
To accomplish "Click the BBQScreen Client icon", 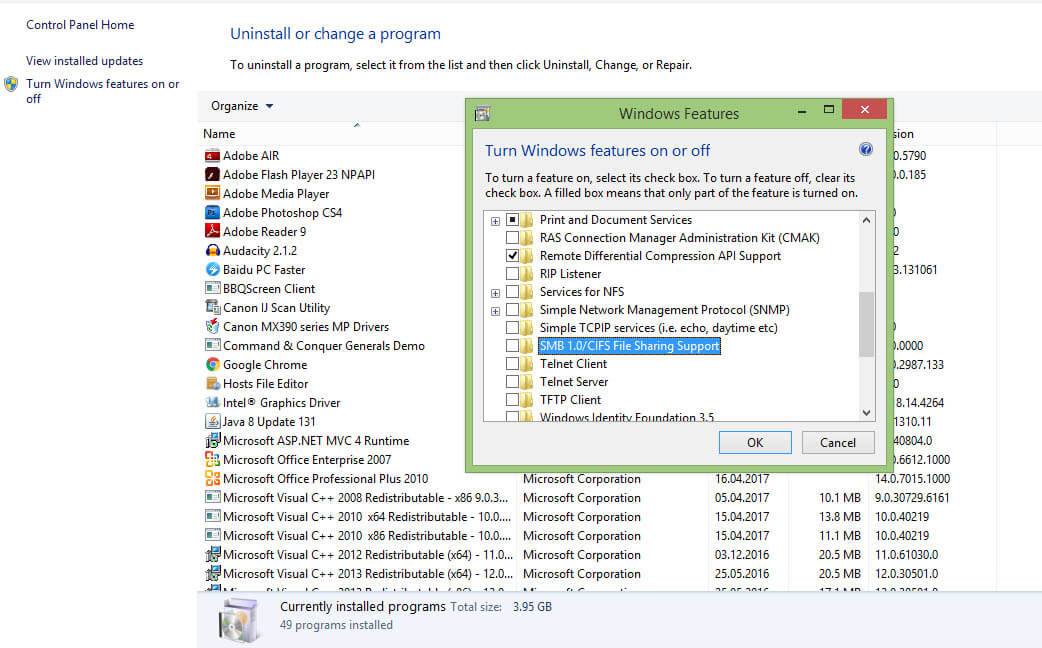I will click(212, 288).
